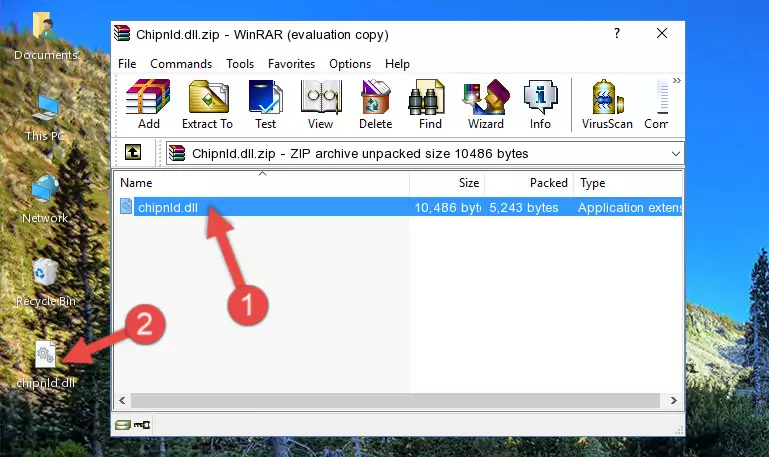Screen dimensions: 769x457
Task: Start VirusScan on the archive
Action: tap(607, 104)
